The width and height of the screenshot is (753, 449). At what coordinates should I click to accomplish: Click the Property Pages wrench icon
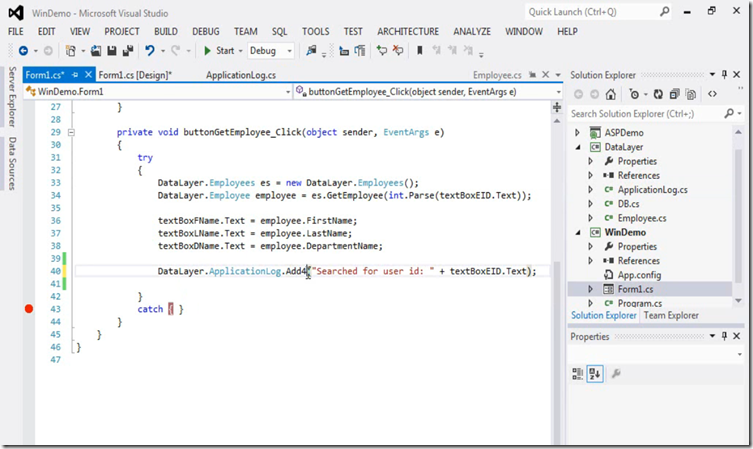pyautogui.click(x=616, y=373)
